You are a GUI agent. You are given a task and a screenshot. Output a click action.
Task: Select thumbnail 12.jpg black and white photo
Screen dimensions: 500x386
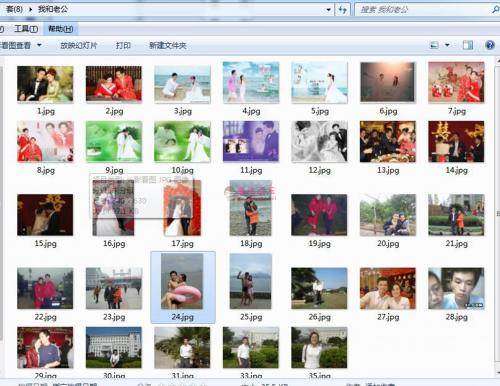[x=319, y=141]
